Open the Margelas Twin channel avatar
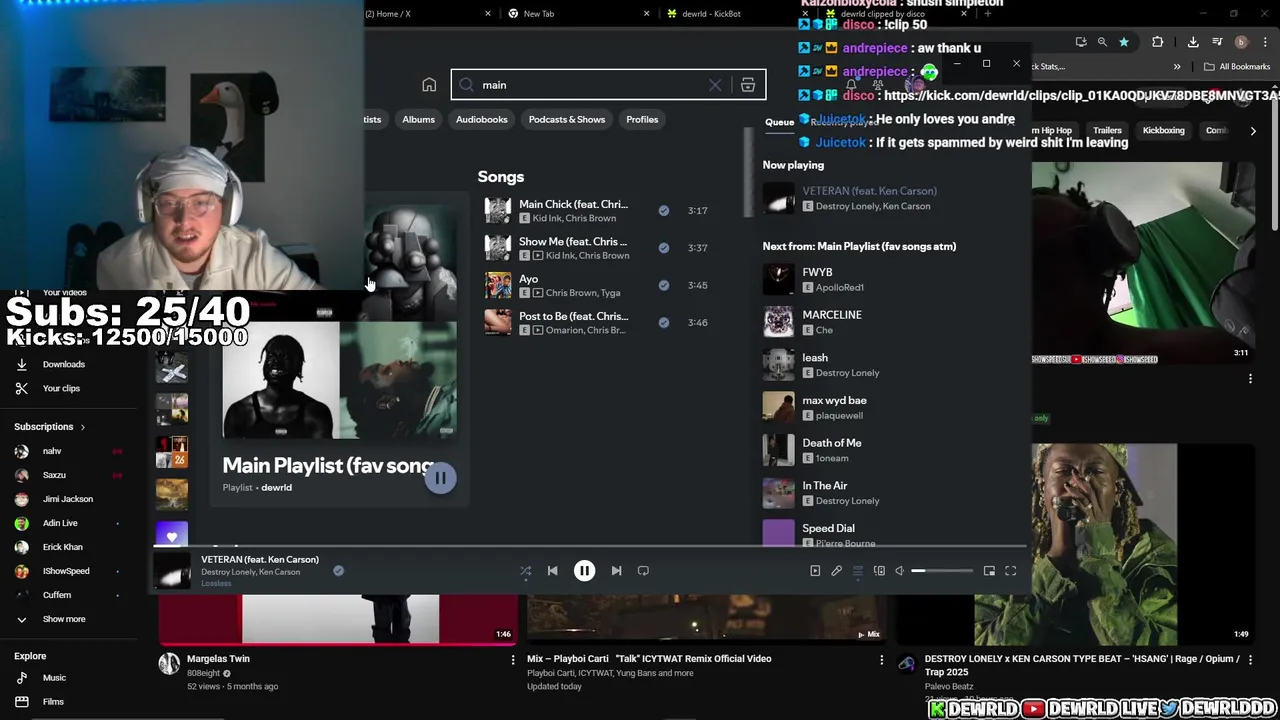 [169, 663]
